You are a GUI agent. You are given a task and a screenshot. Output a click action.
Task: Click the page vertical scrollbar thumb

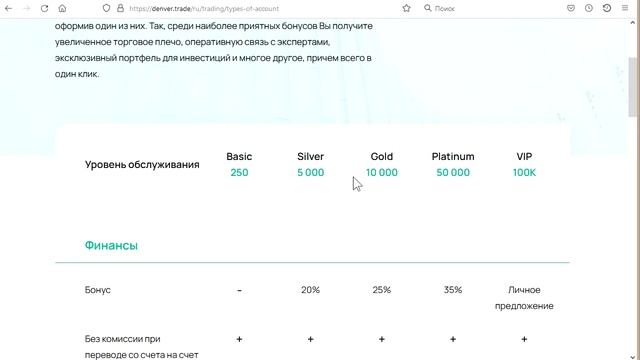pyautogui.click(x=632, y=87)
